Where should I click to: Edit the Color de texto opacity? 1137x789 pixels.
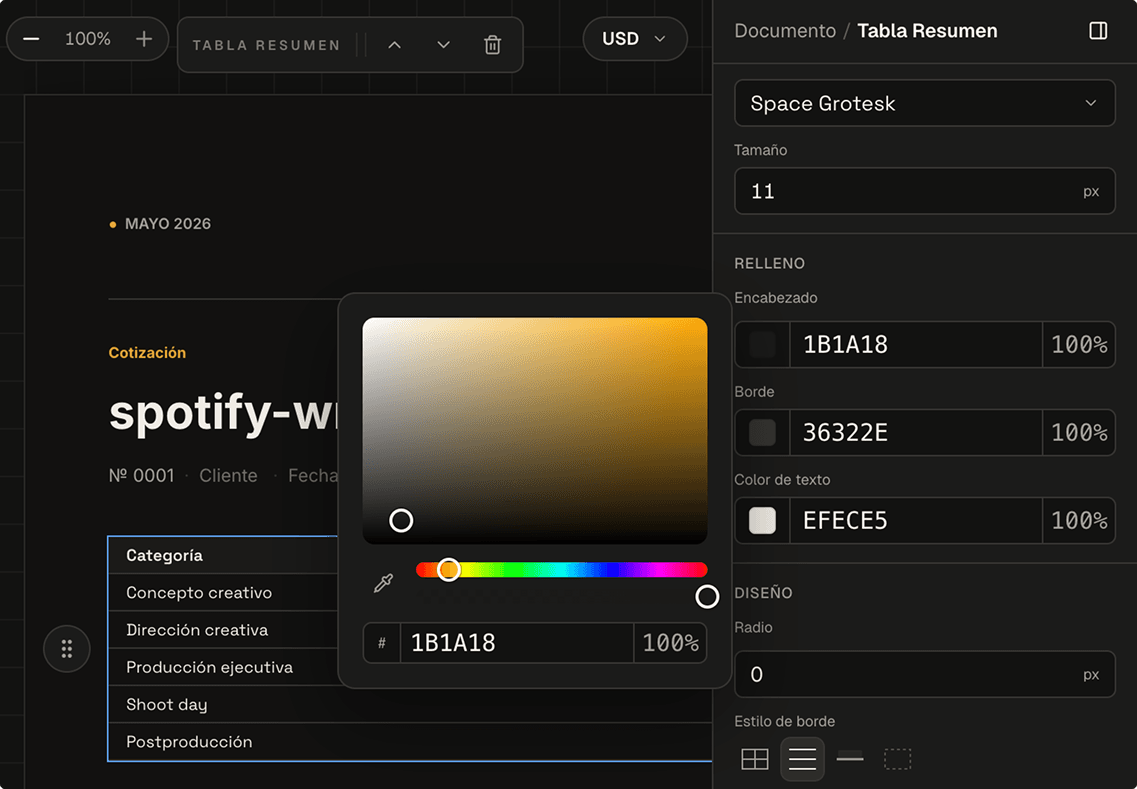(x=1079, y=520)
